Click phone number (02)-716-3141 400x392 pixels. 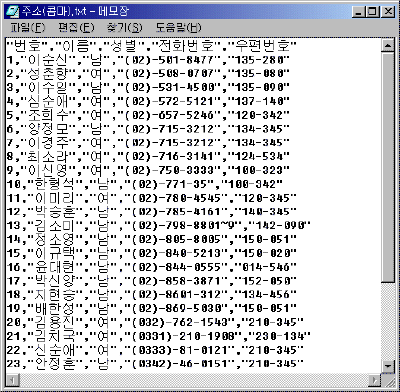tap(170, 156)
